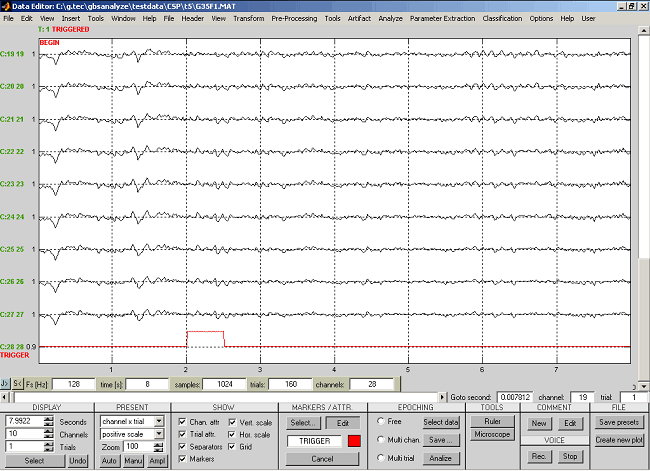Activate the Microscope tool
Image resolution: width=650 pixels, height=471 pixels.
[x=492, y=434]
